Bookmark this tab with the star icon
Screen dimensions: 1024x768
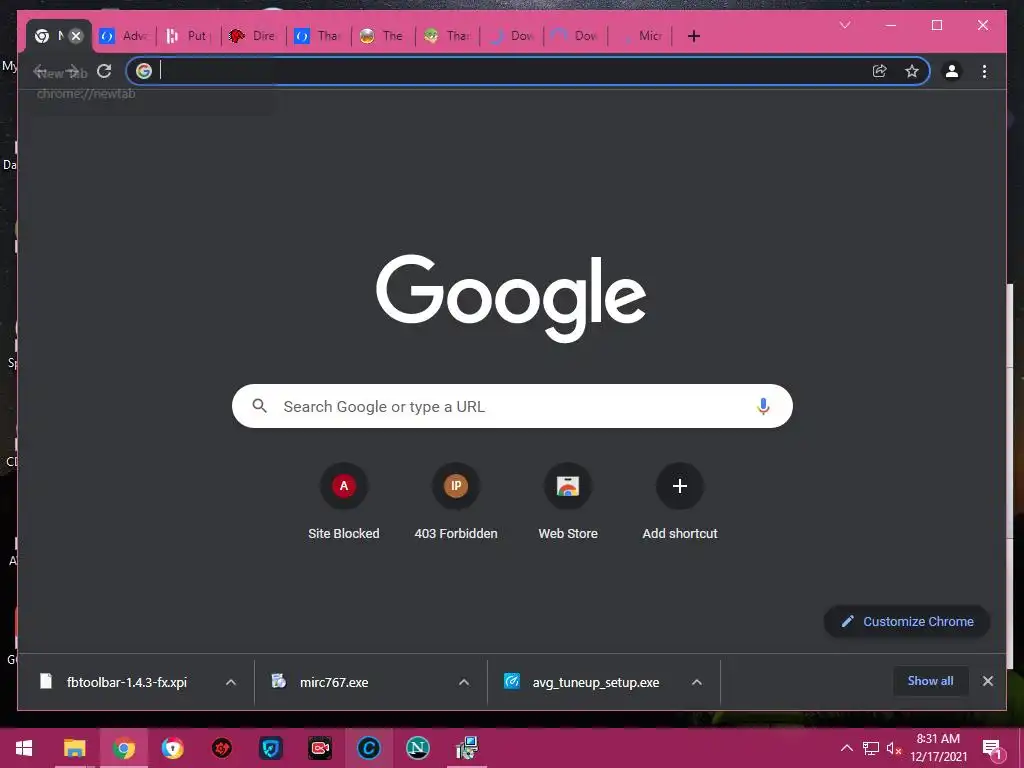pyautogui.click(x=912, y=71)
